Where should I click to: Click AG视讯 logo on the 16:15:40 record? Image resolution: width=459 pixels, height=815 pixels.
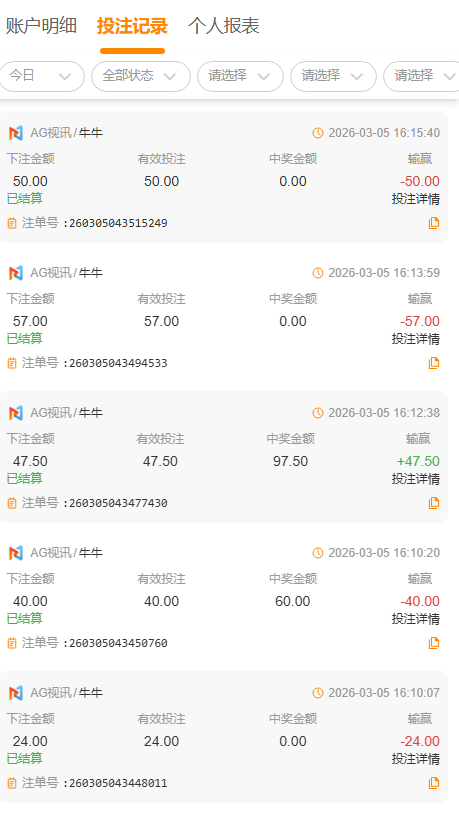click(16, 133)
